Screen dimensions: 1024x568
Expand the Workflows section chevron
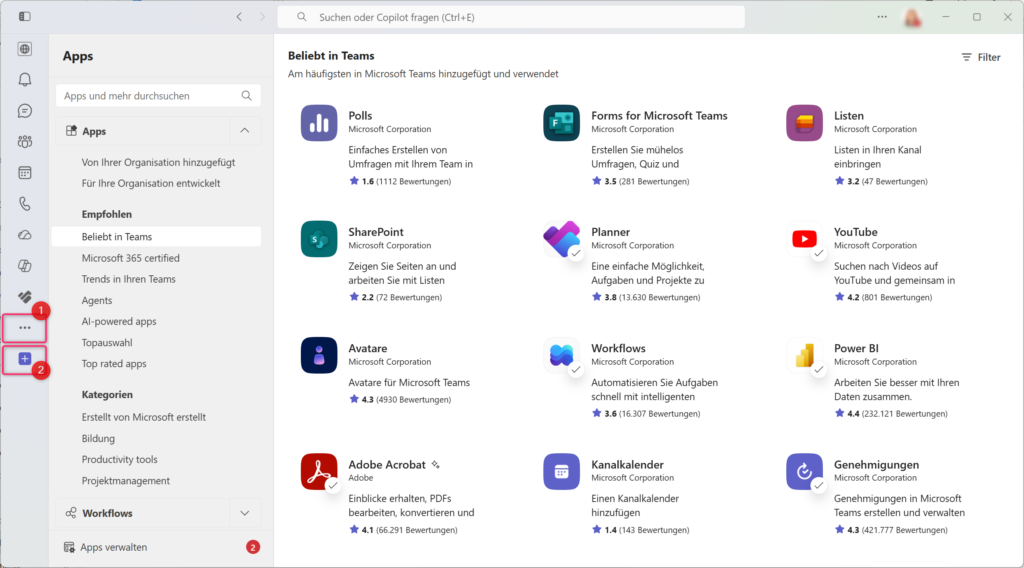click(x=245, y=513)
